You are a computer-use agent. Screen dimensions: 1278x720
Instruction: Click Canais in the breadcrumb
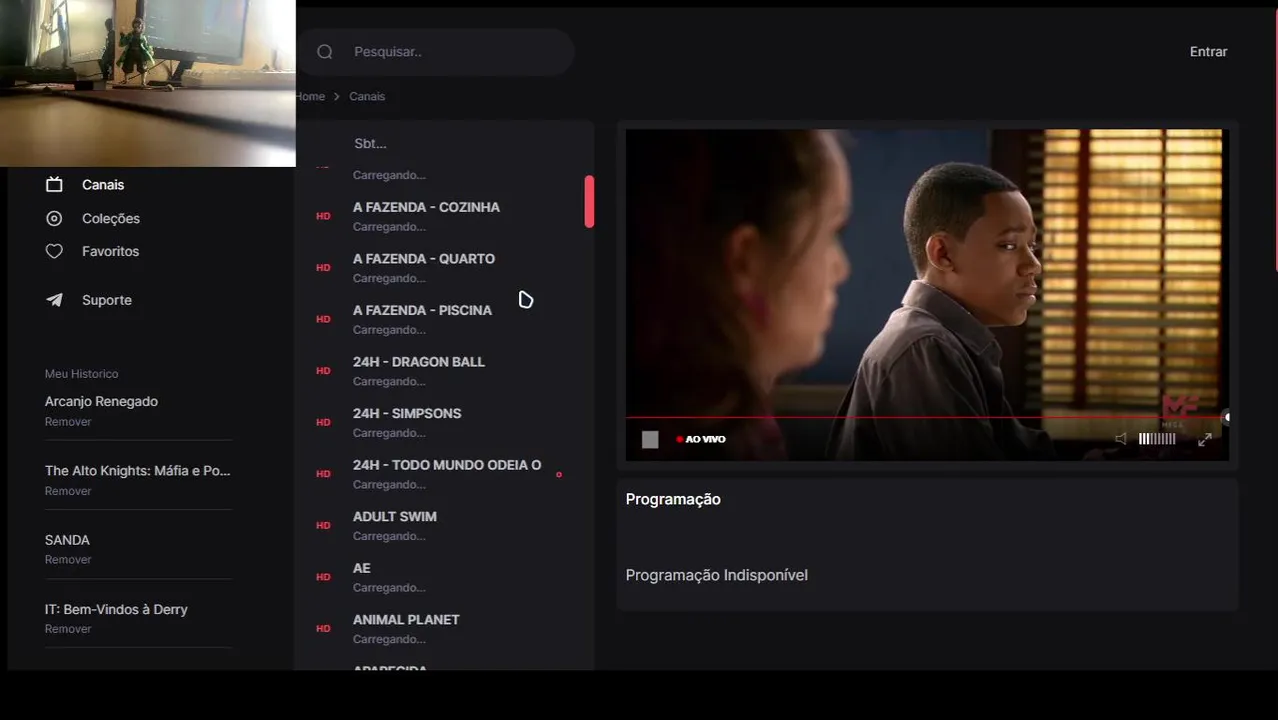(367, 97)
